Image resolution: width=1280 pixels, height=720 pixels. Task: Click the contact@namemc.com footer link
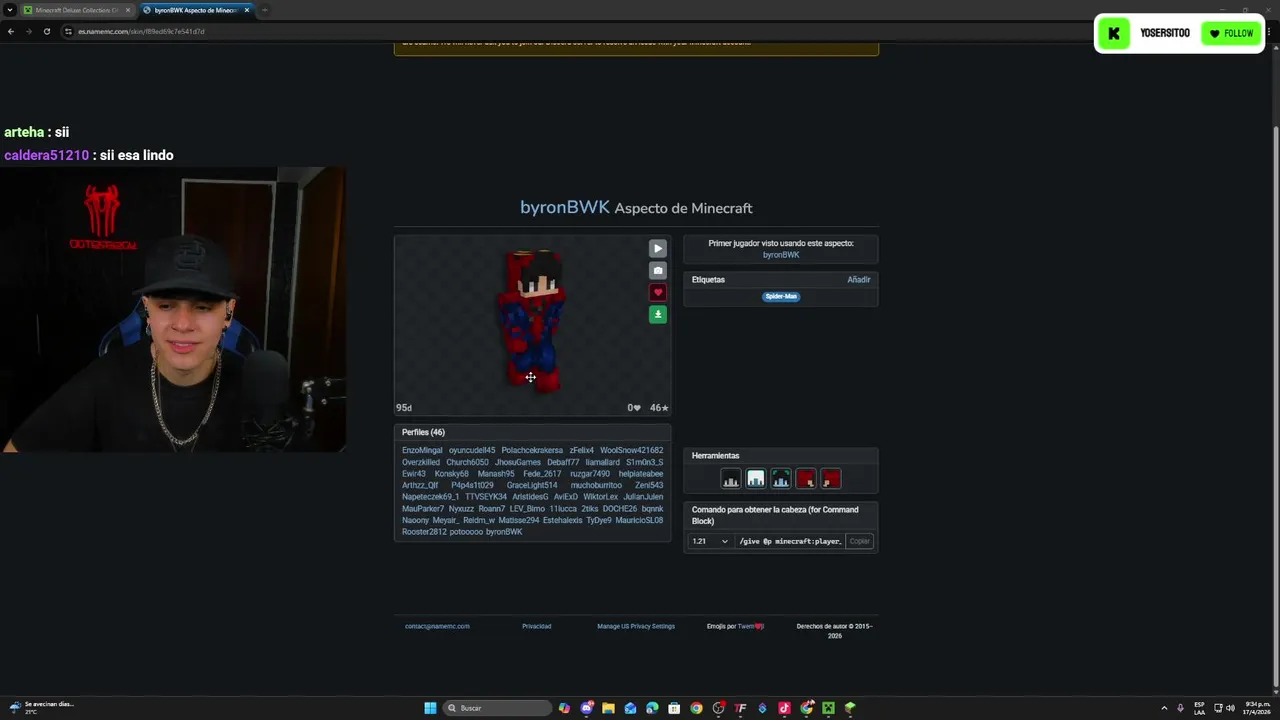[x=437, y=626]
